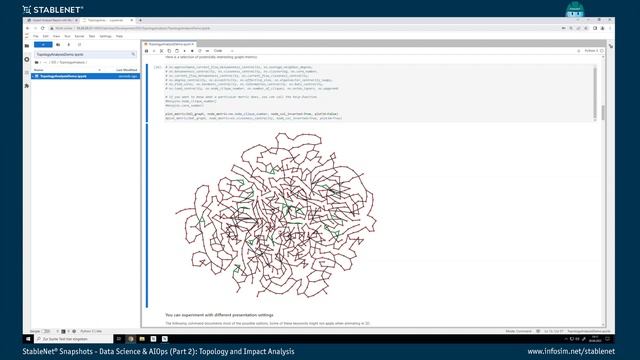Cut the selected cell with scissors icon
This screenshot has height=360, width=640.
[162, 51]
